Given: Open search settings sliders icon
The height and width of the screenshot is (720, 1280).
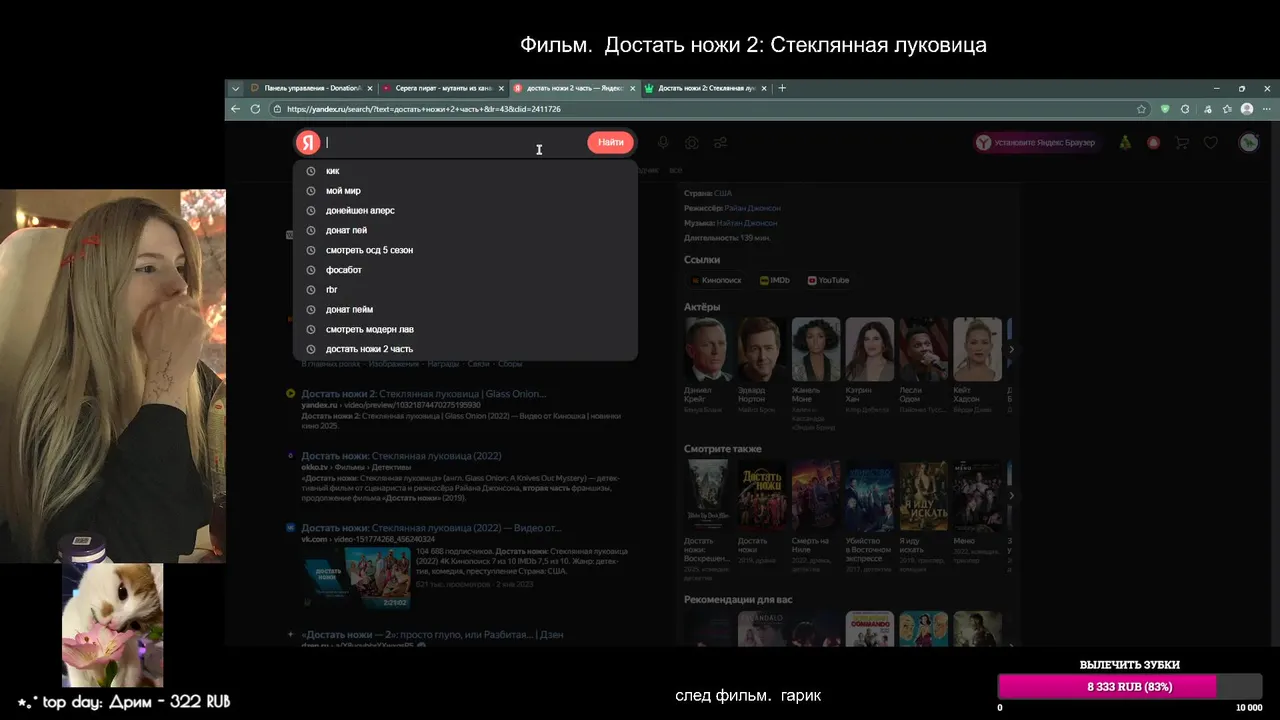Looking at the screenshot, I should pos(720,143).
